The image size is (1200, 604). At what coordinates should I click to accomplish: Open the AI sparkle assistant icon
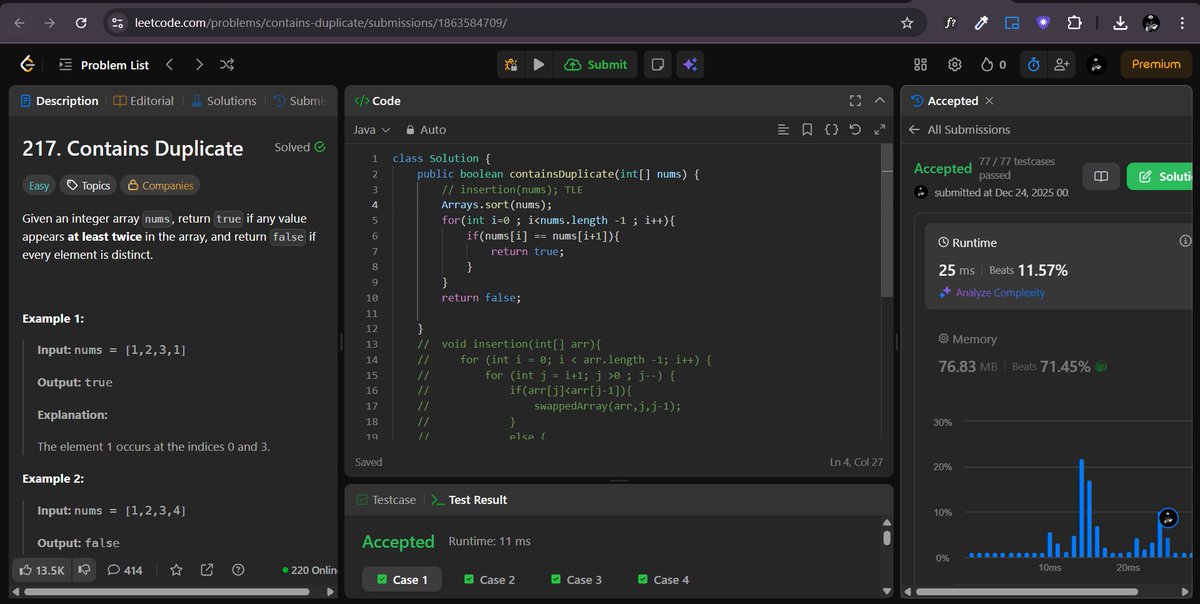coord(689,64)
